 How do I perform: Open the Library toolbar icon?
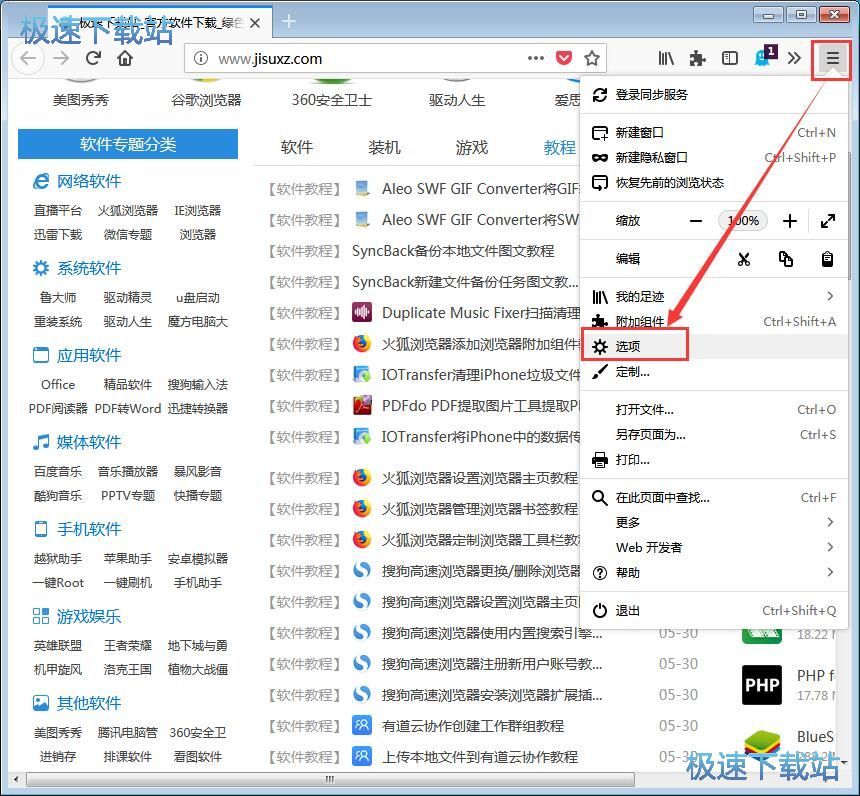coord(666,58)
